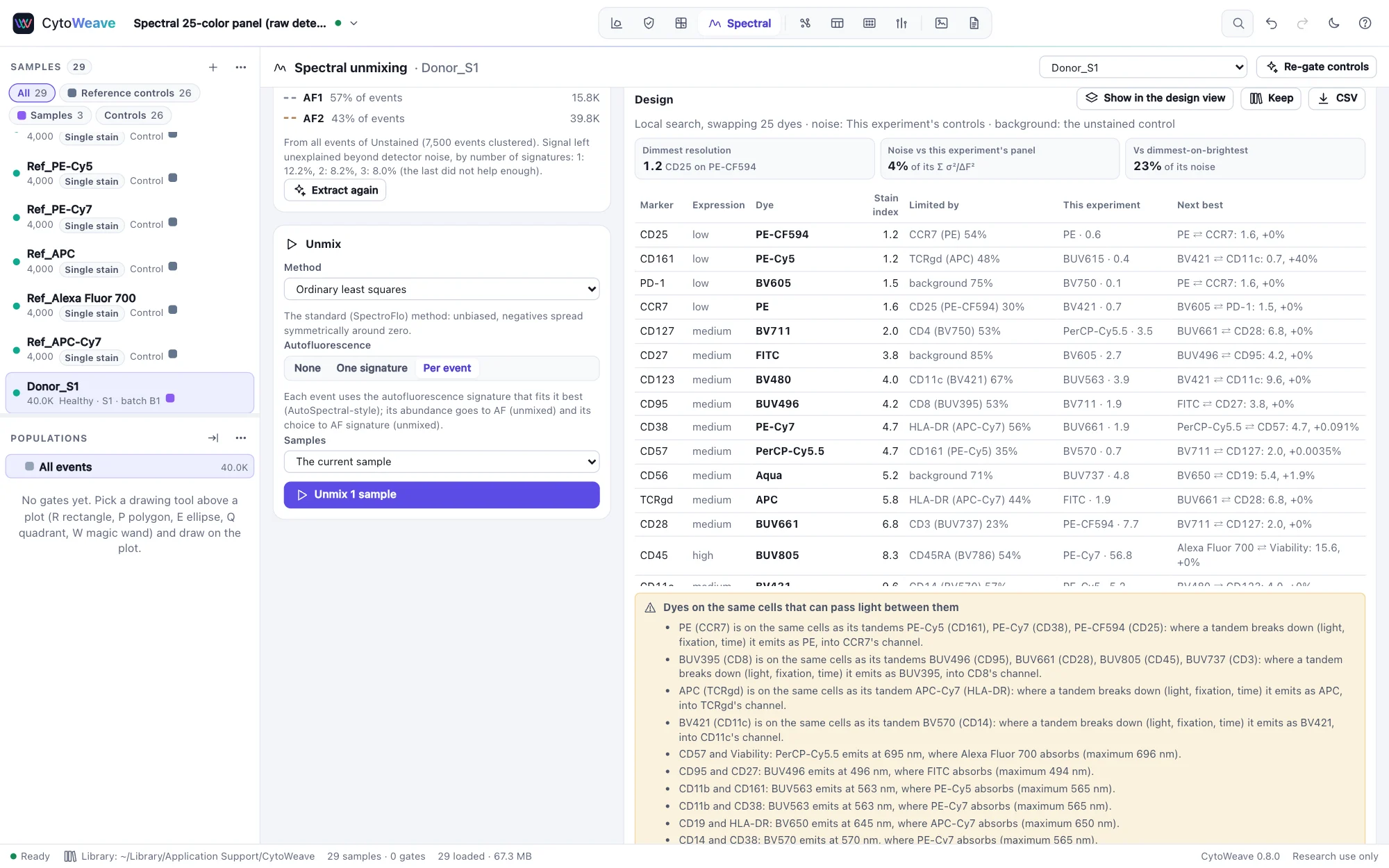Collapse the Unmix section triangle
Image resolution: width=1389 pixels, height=868 pixels.
tap(292, 244)
